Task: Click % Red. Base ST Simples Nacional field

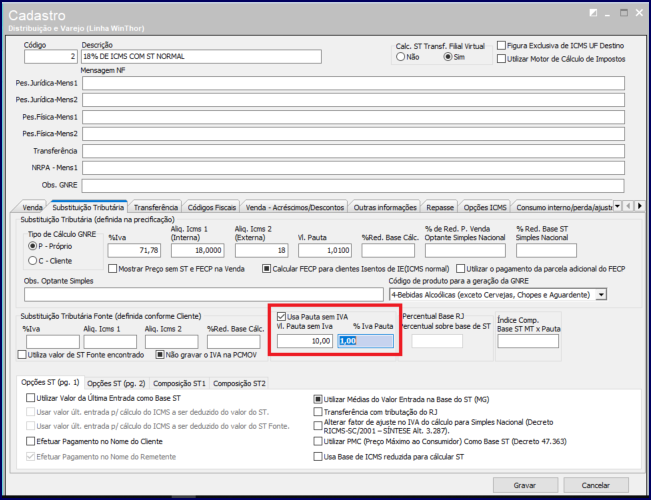Action: [546, 250]
